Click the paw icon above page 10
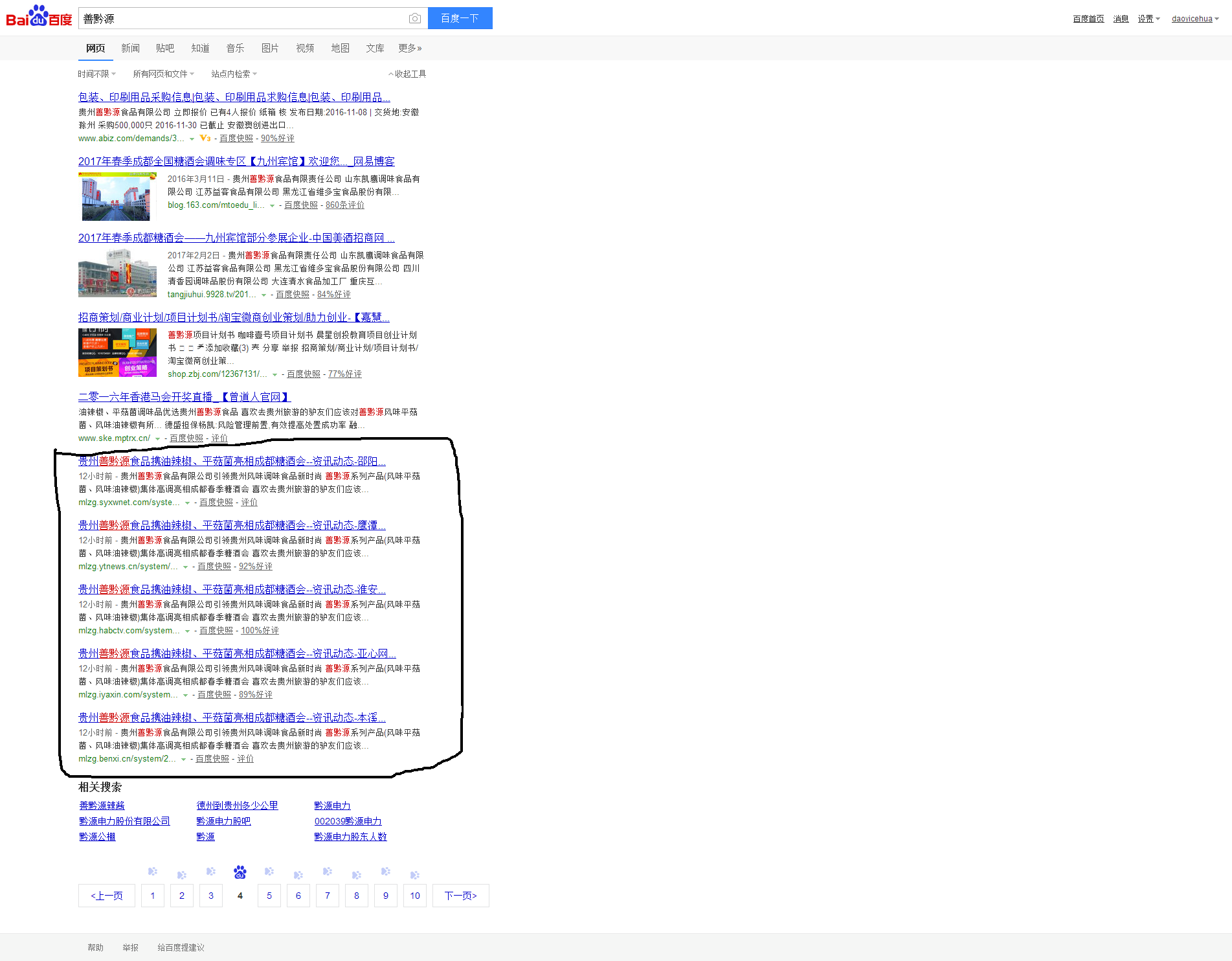Screen dimensions: 1232x961 pos(415,875)
